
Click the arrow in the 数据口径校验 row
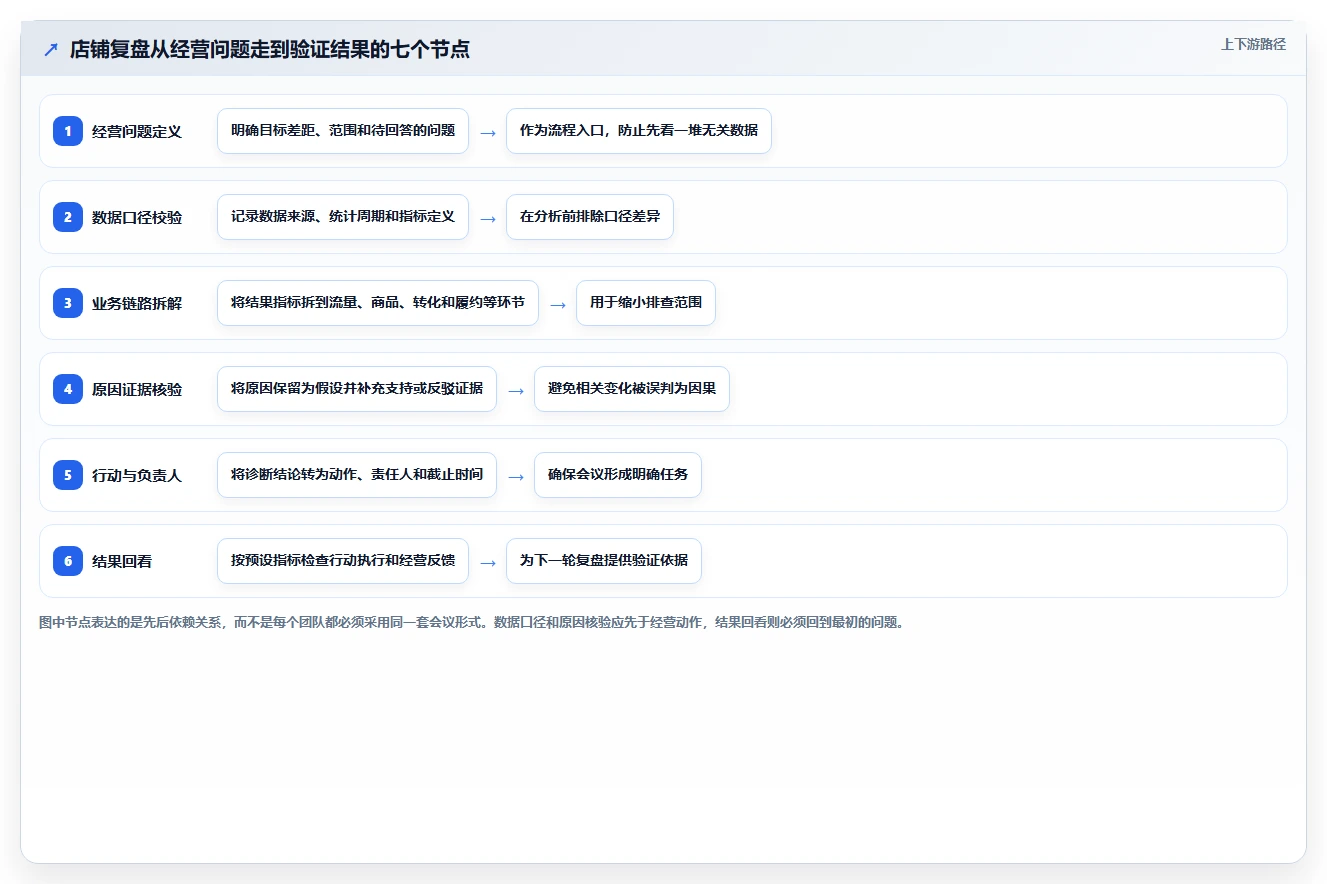pos(488,218)
